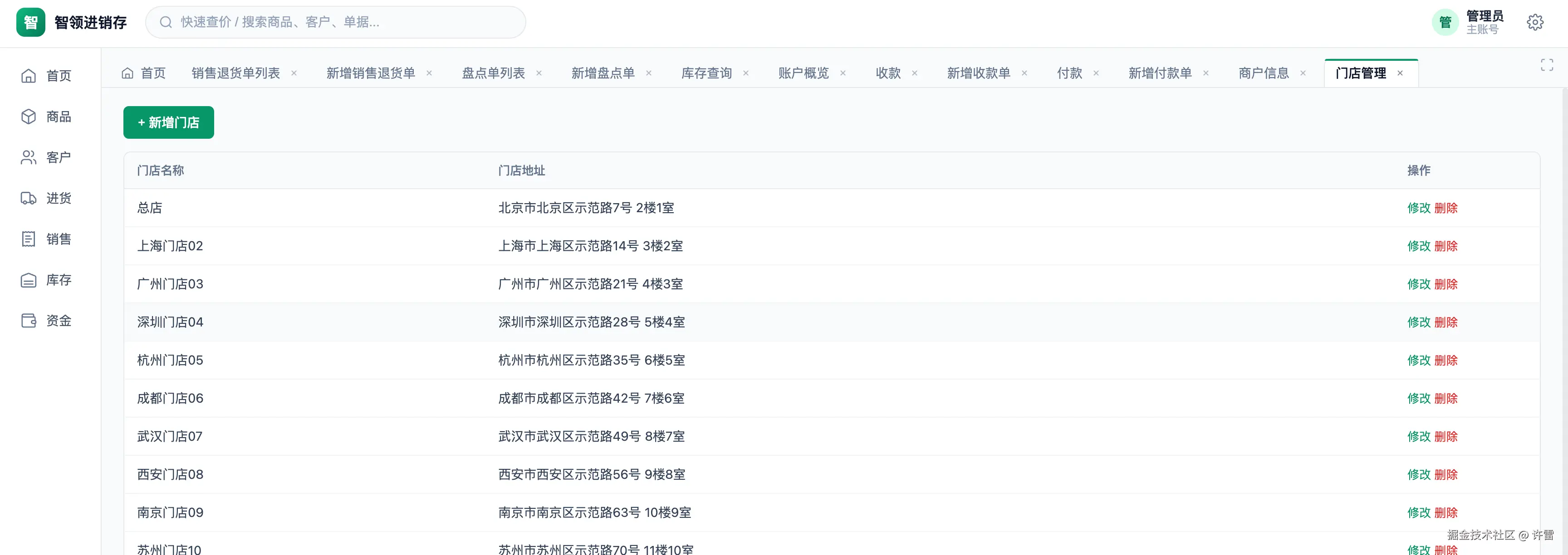Click the 首页 home icon in sidebar
The height and width of the screenshot is (555, 1568).
click(29, 76)
